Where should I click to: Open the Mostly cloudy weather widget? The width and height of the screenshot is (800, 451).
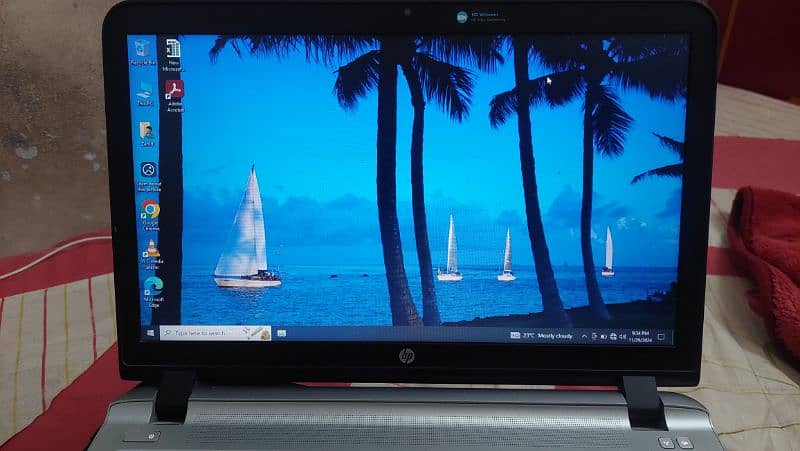pos(541,335)
